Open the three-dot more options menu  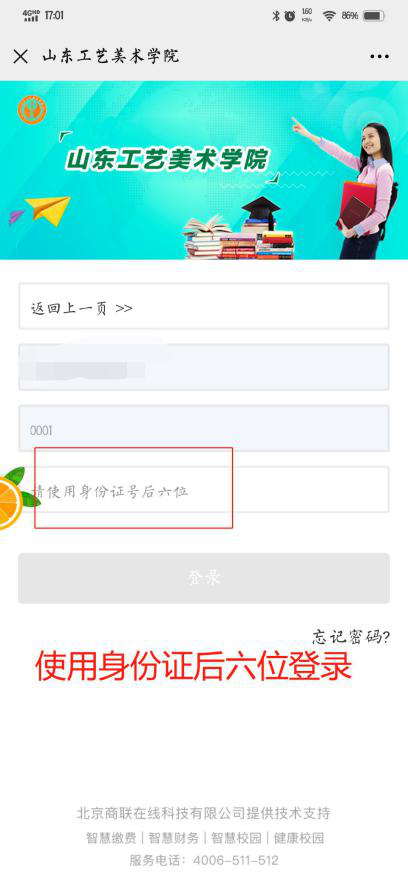pos(380,56)
